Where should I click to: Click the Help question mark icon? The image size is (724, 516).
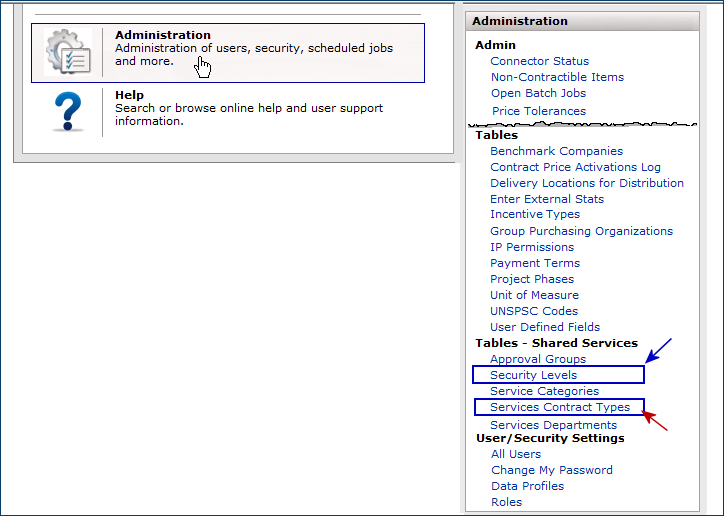pos(67,112)
